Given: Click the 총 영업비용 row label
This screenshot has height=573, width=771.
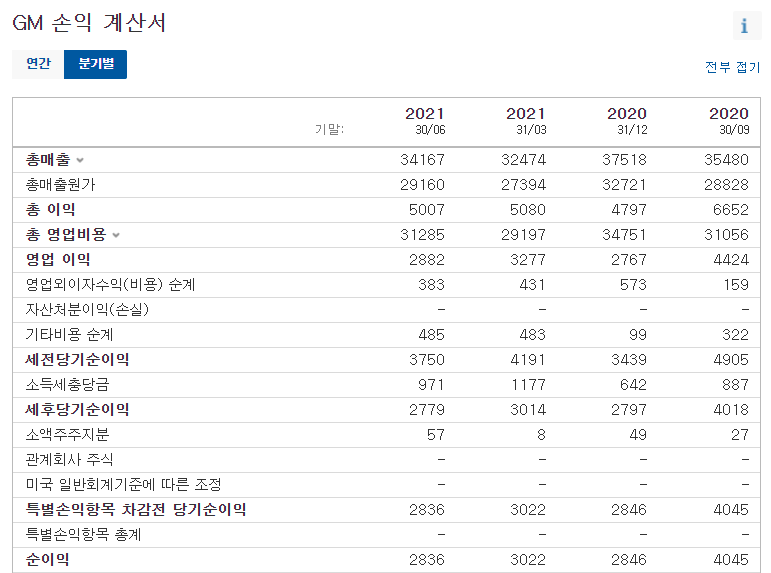Looking at the screenshot, I should 66,235.
